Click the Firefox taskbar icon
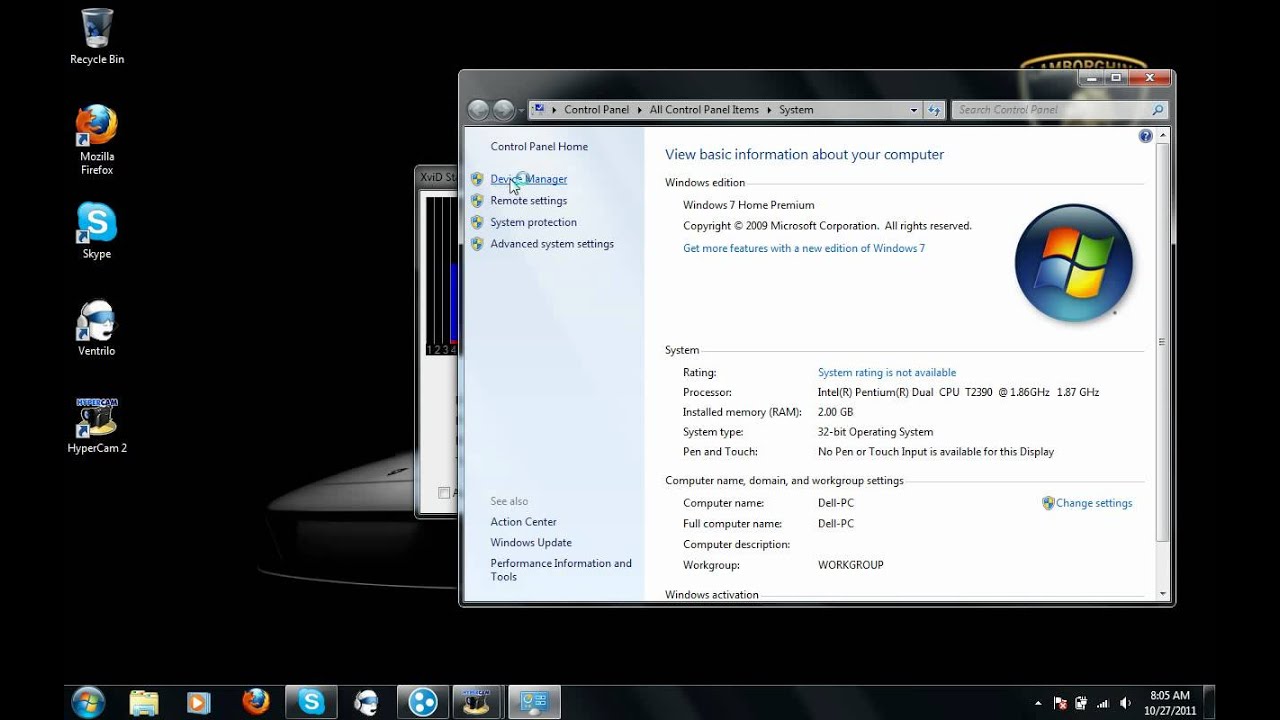The height and width of the screenshot is (720, 1280). pos(256,702)
